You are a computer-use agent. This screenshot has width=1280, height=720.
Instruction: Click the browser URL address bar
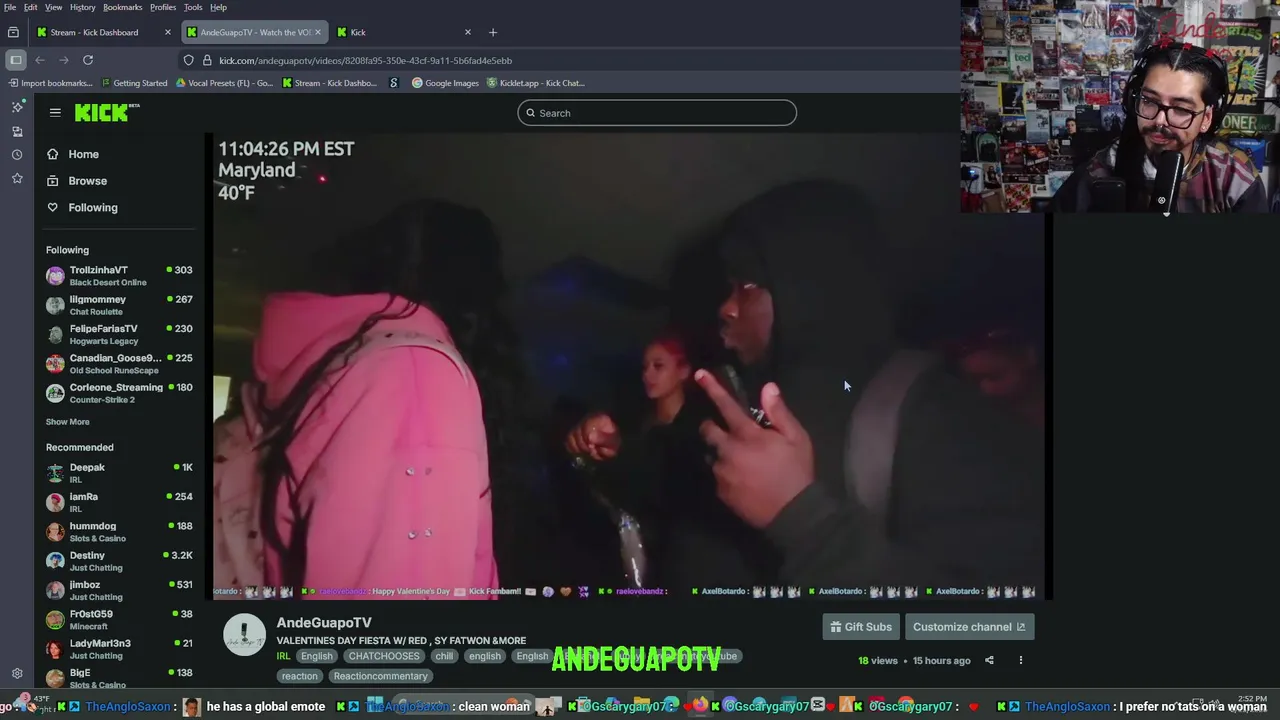(560, 60)
